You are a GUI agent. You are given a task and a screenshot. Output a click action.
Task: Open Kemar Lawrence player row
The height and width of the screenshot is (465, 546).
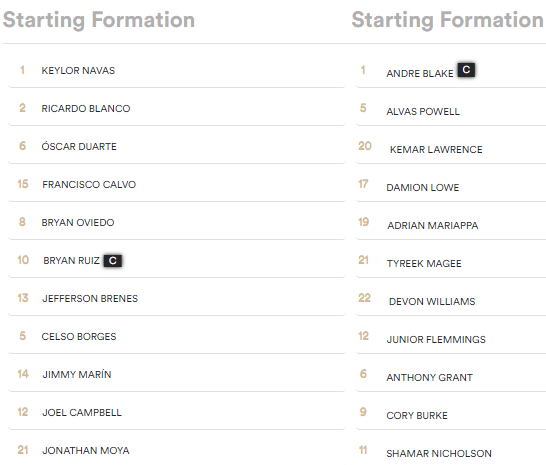pos(451,147)
